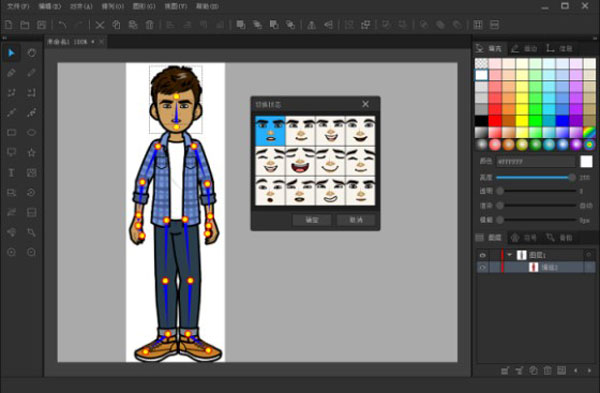The height and width of the screenshot is (393, 600).
Task: Select the arrow selection tool
Action: pyautogui.click(x=11, y=53)
